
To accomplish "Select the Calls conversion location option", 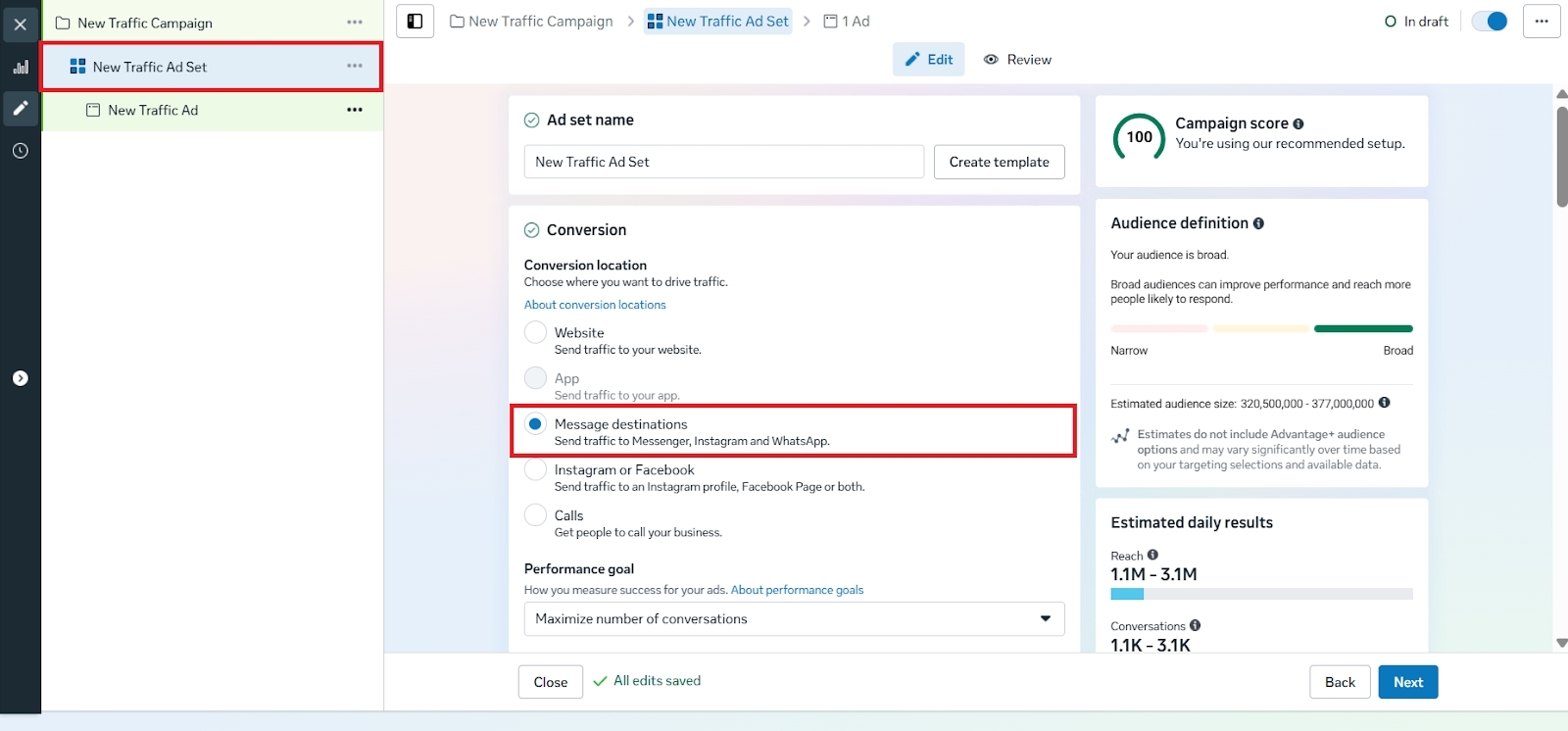I will (x=535, y=514).
